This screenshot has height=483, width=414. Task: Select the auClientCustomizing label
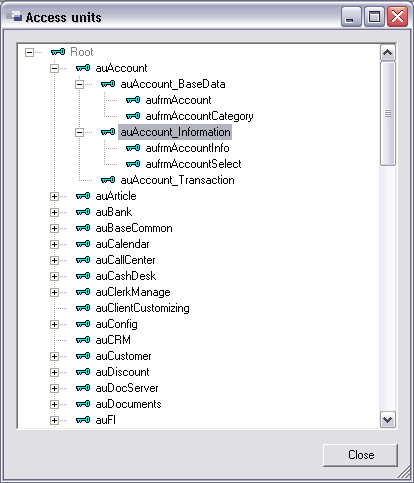click(x=142, y=308)
